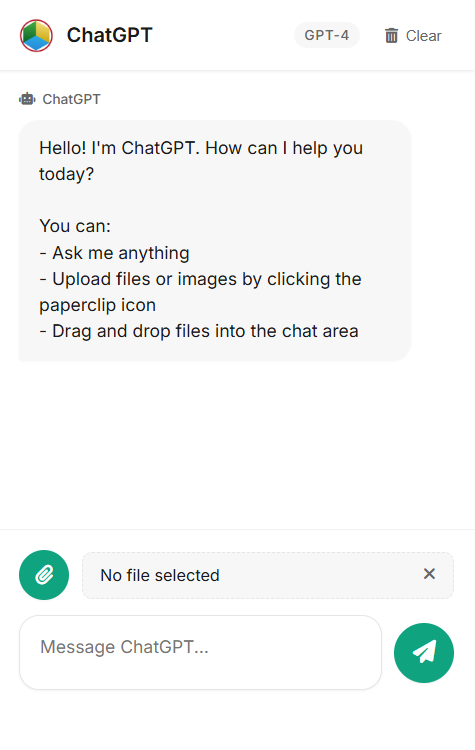Image resolution: width=475 pixels, height=750 pixels.
Task: Open the GPT-4 model selector badge
Action: [x=327, y=35]
